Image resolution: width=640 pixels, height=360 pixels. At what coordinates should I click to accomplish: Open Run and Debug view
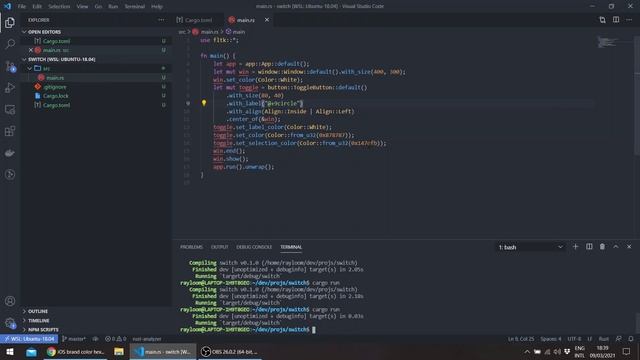10,88
